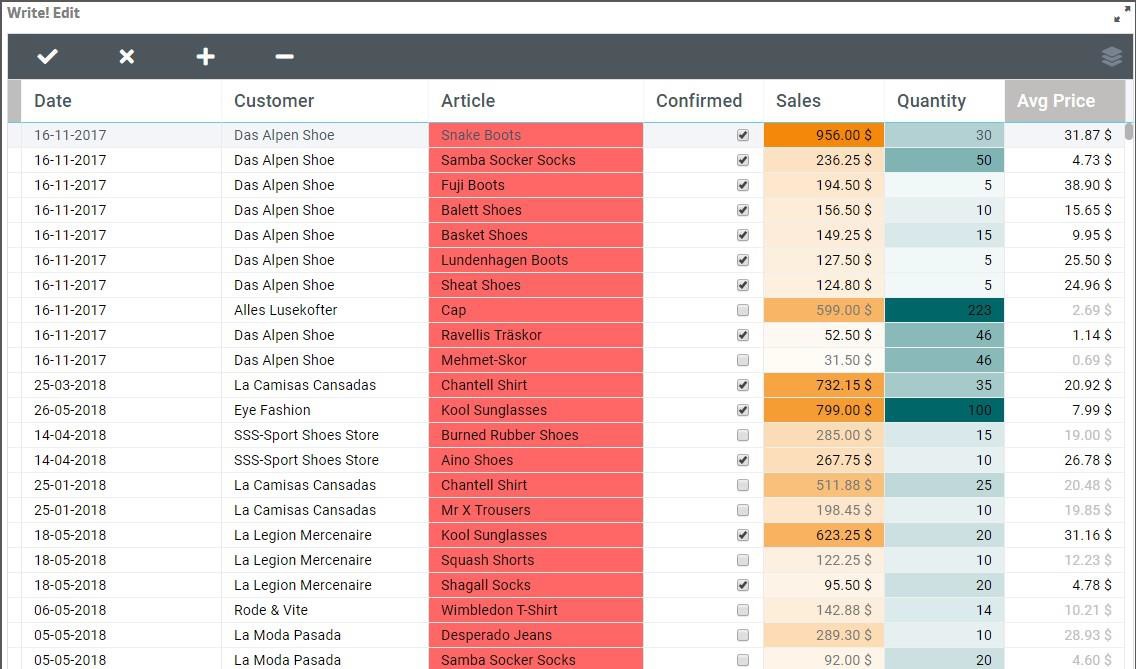1136x669 pixels.
Task: Uncheck Confirmed for Samba Socker Socks 236.25 row
Action: tap(743, 160)
